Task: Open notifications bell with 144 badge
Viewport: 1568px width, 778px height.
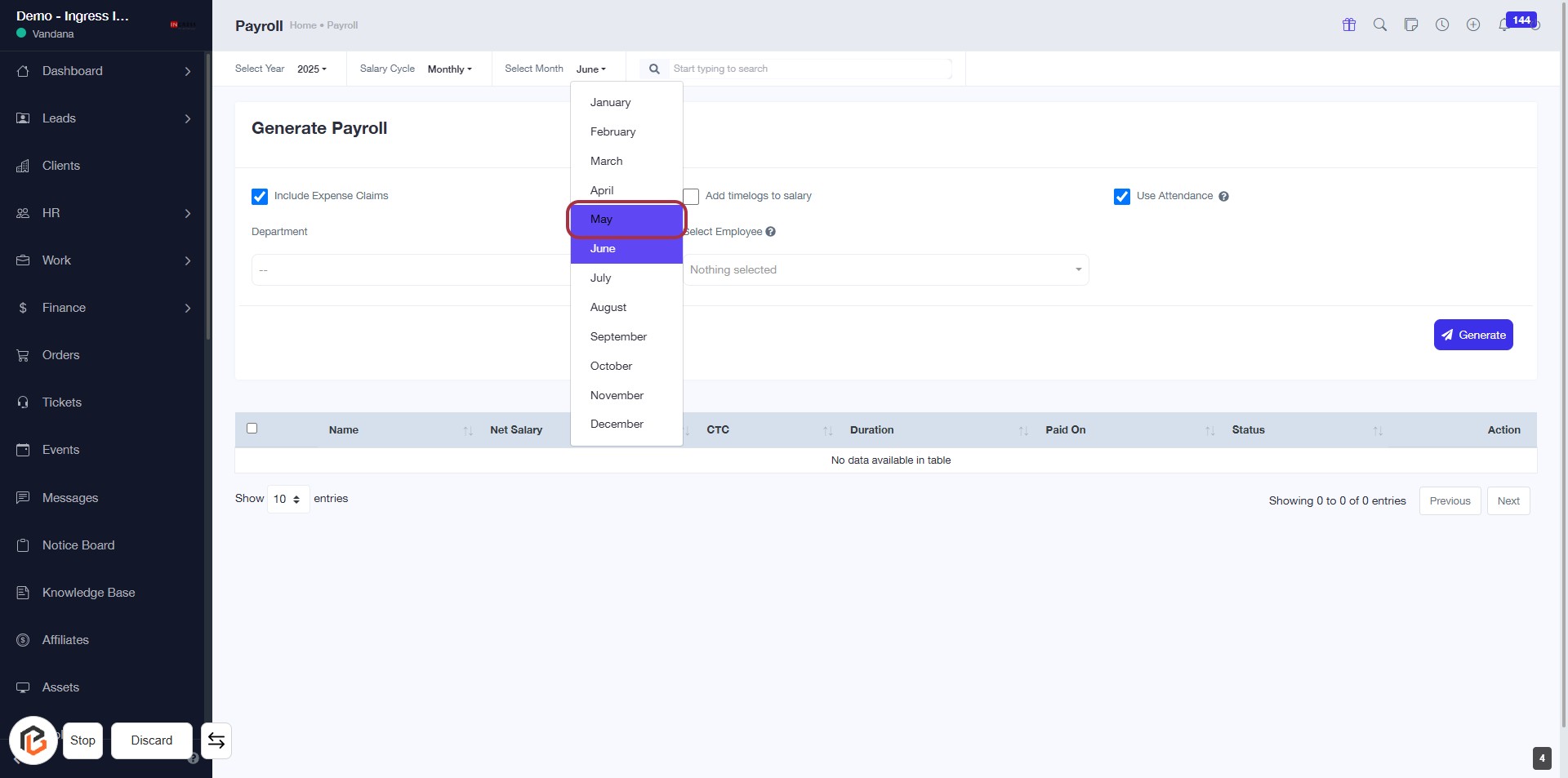Action: (x=1503, y=24)
